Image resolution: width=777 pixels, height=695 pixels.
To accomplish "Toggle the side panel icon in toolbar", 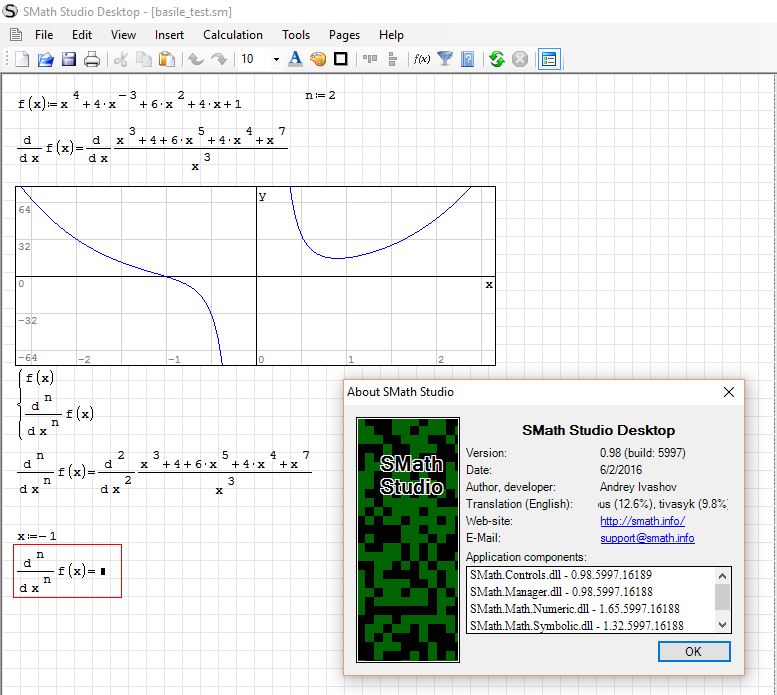I will pyautogui.click(x=548, y=59).
